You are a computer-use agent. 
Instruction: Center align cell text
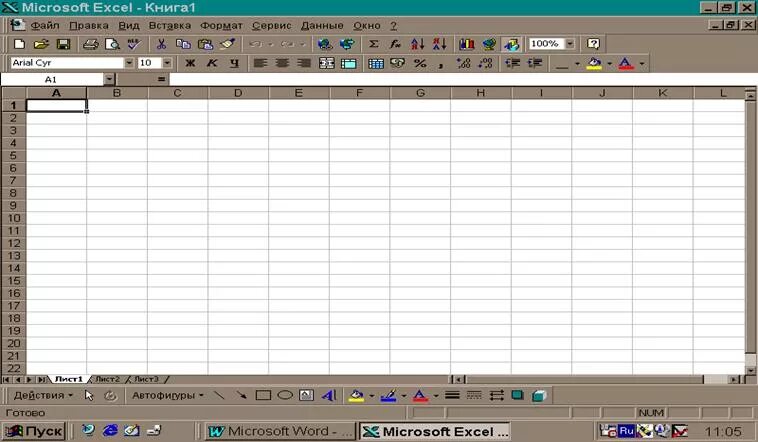tap(282, 63)
